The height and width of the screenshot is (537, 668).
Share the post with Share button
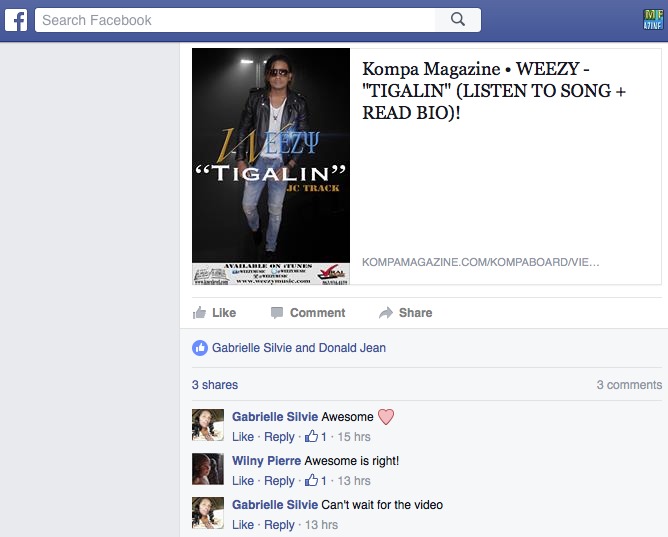click(x=406, y=313)
